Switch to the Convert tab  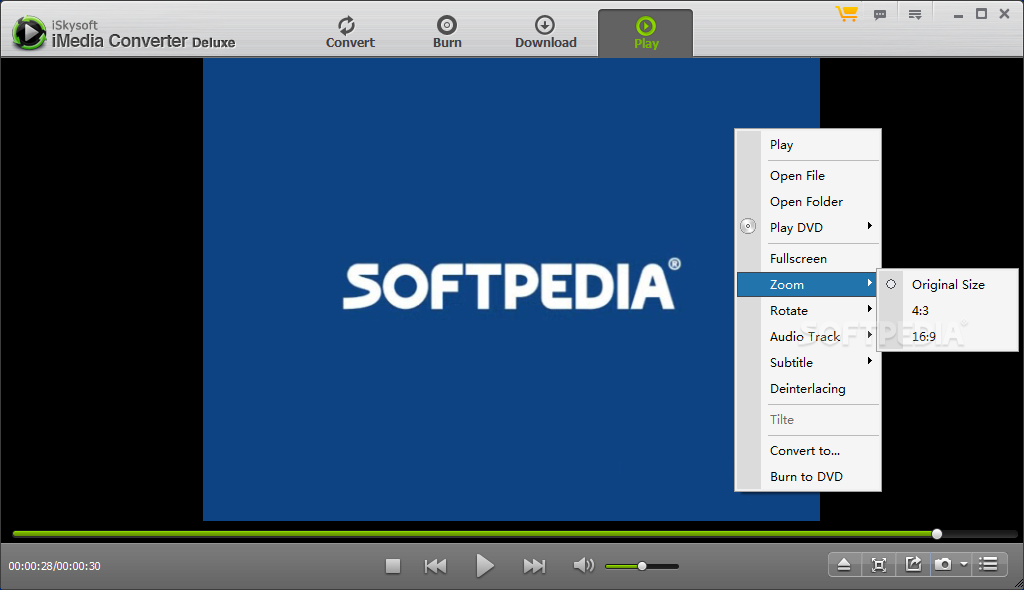click(350, 33)
